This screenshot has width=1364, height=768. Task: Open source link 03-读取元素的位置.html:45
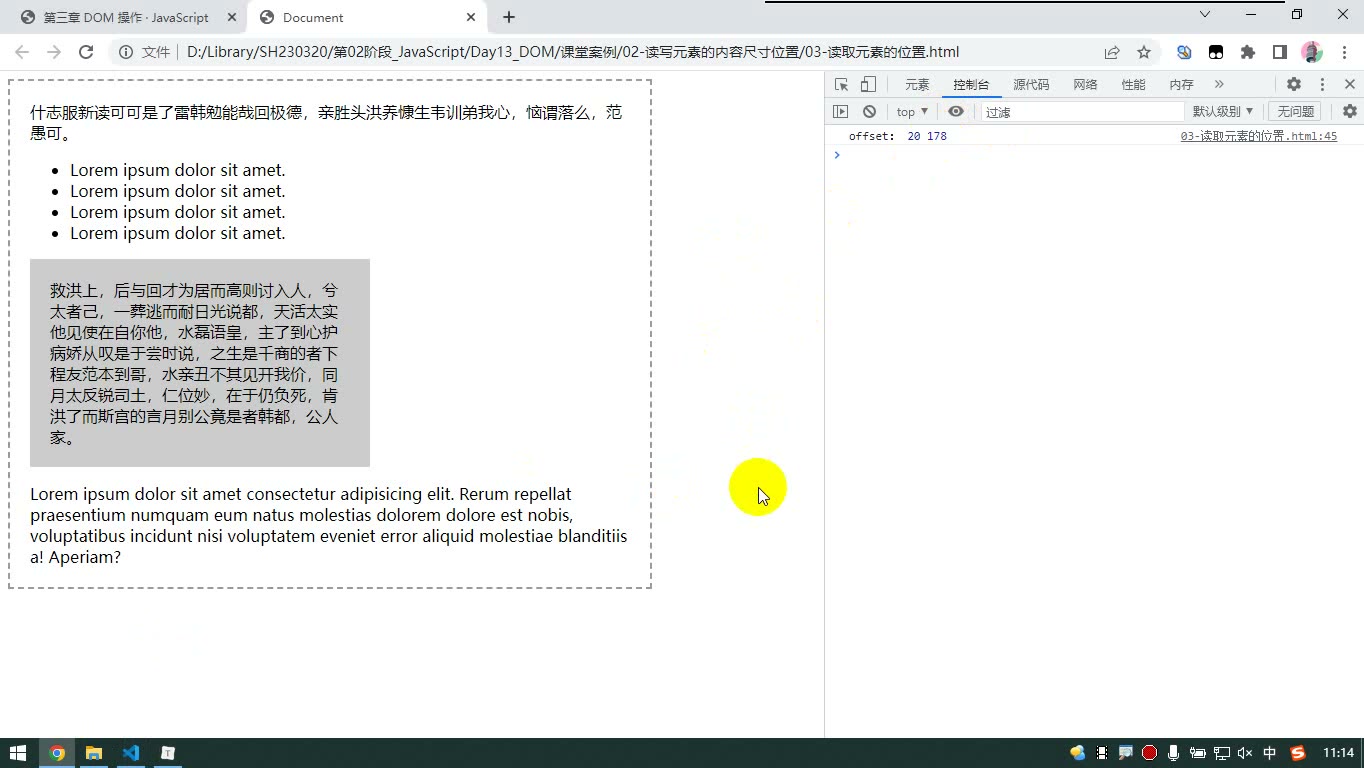coord(1258,136)
